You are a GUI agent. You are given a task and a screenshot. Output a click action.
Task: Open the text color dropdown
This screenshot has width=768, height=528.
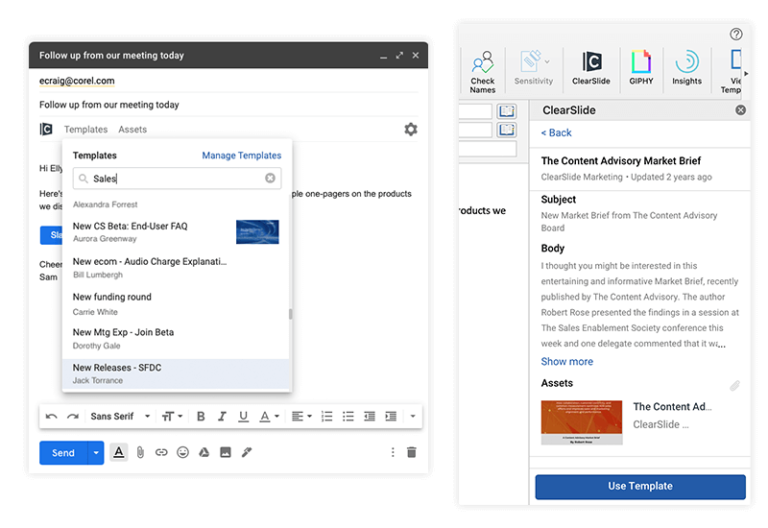[x=269, y=416]
